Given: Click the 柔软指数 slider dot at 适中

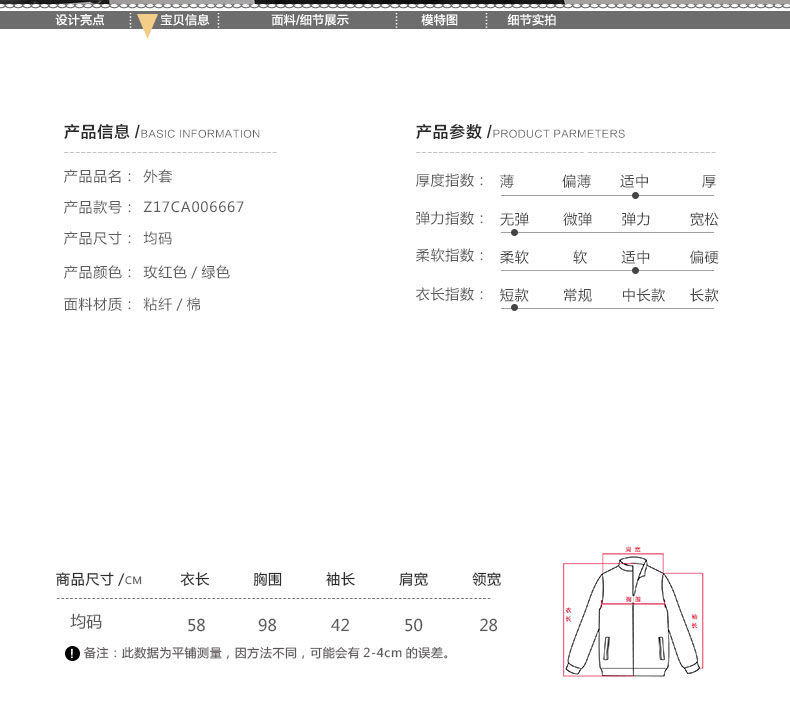Looking at the screenshot, I should coord(635,270).
